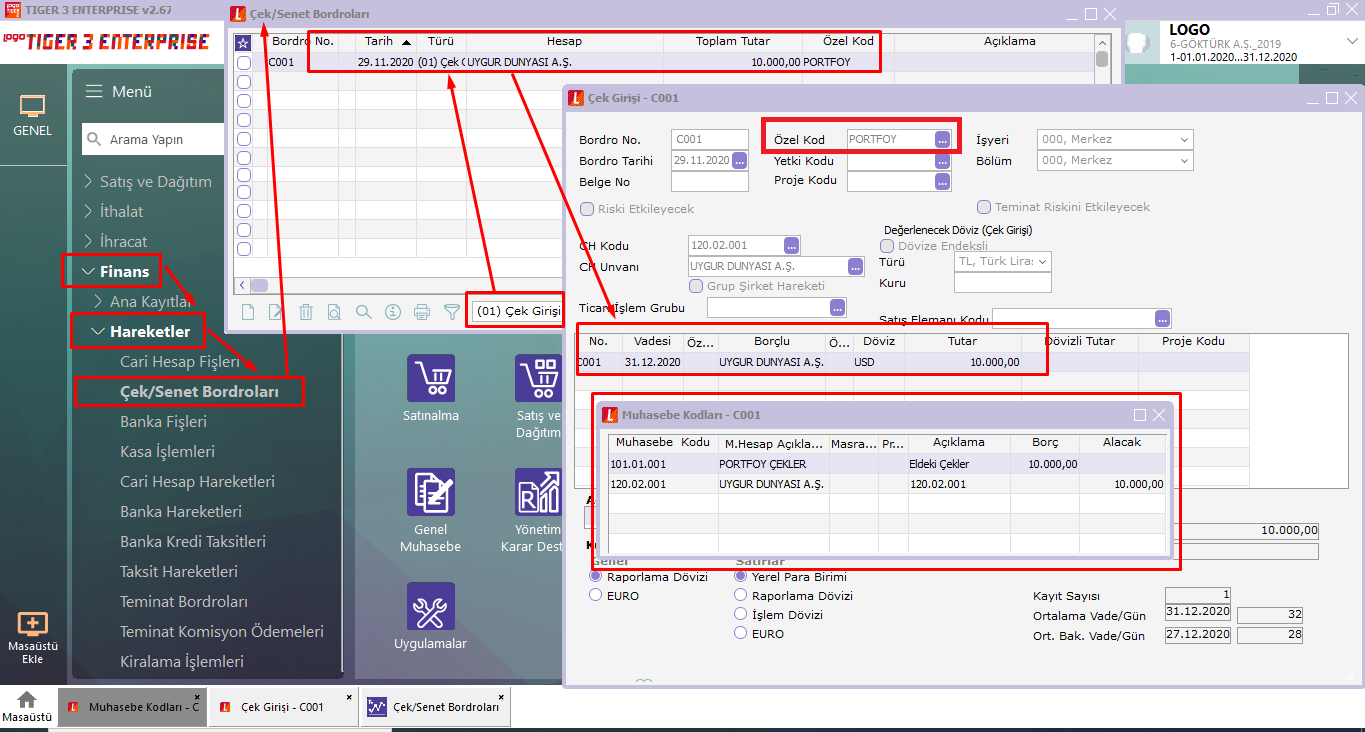Open Teminat Bordroları menu item
This screenshot has height=732, width=1365.
(x=184, y=602)
